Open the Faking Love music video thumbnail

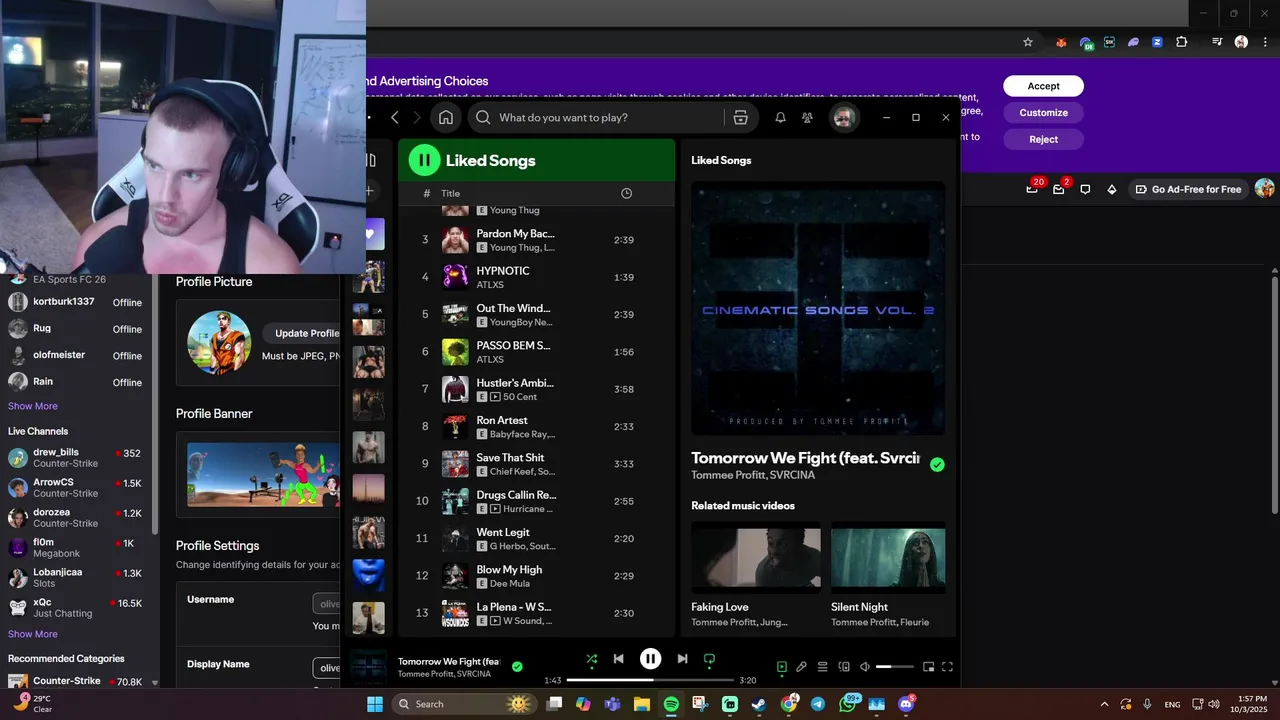[x=756, y=556]
